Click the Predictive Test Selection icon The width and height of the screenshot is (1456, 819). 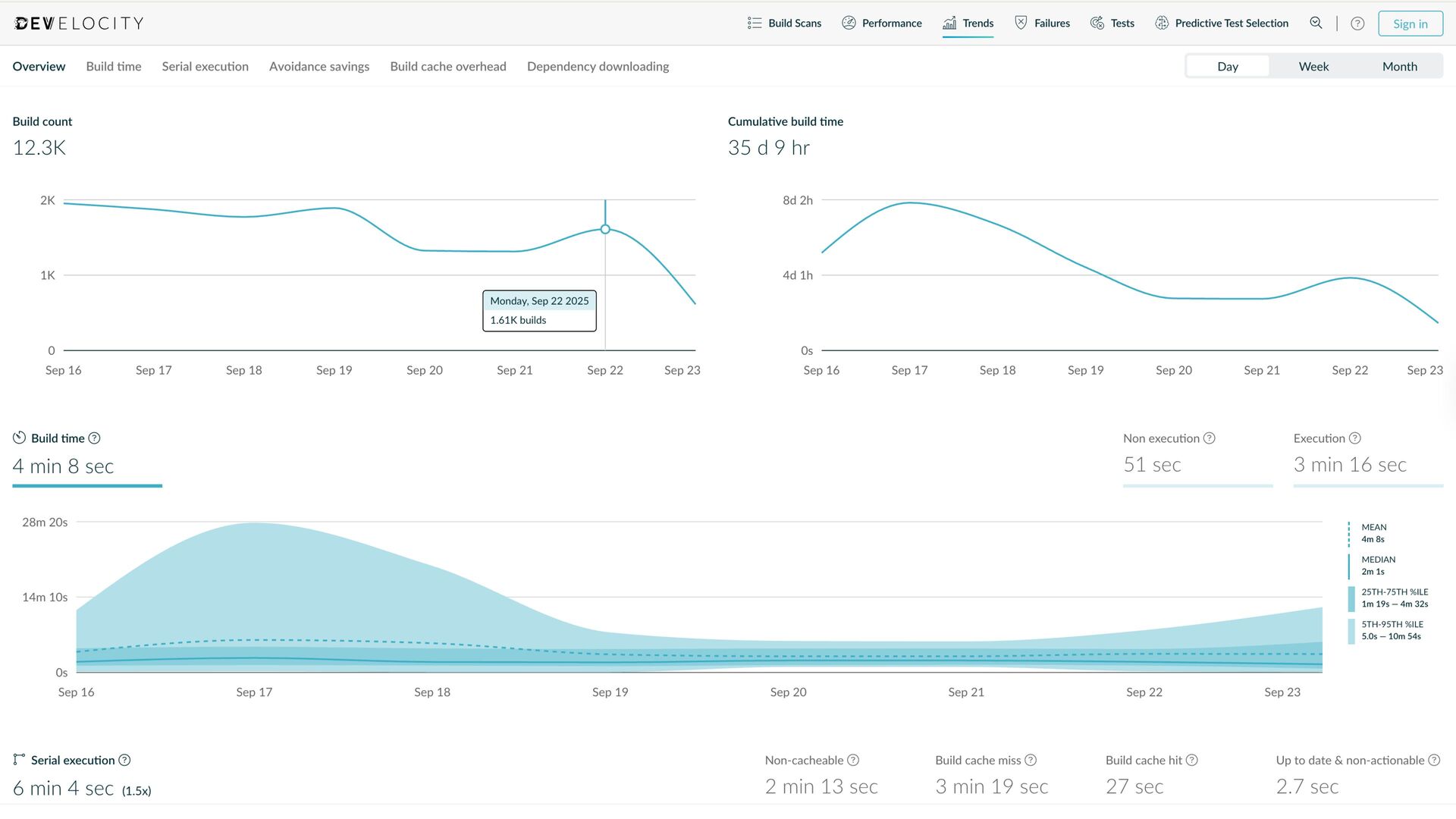point(1161,23)
